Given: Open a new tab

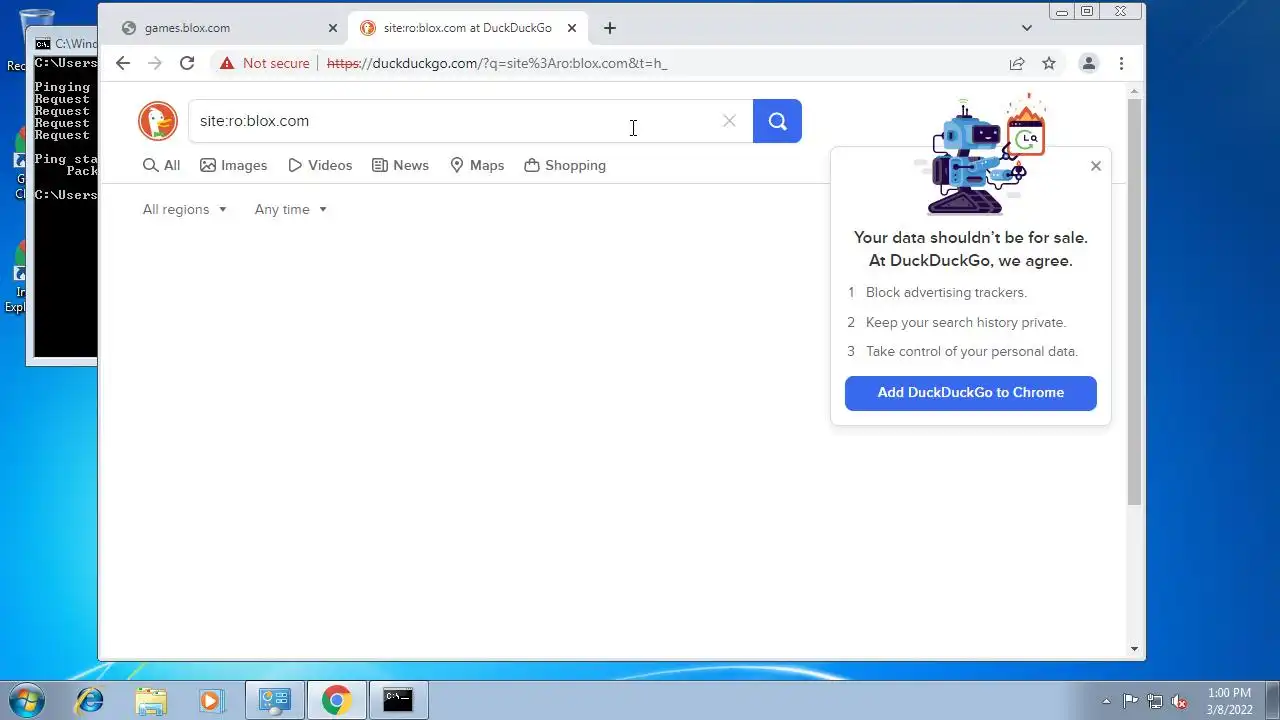Looking at the screenshot, I should pos(610,28).
